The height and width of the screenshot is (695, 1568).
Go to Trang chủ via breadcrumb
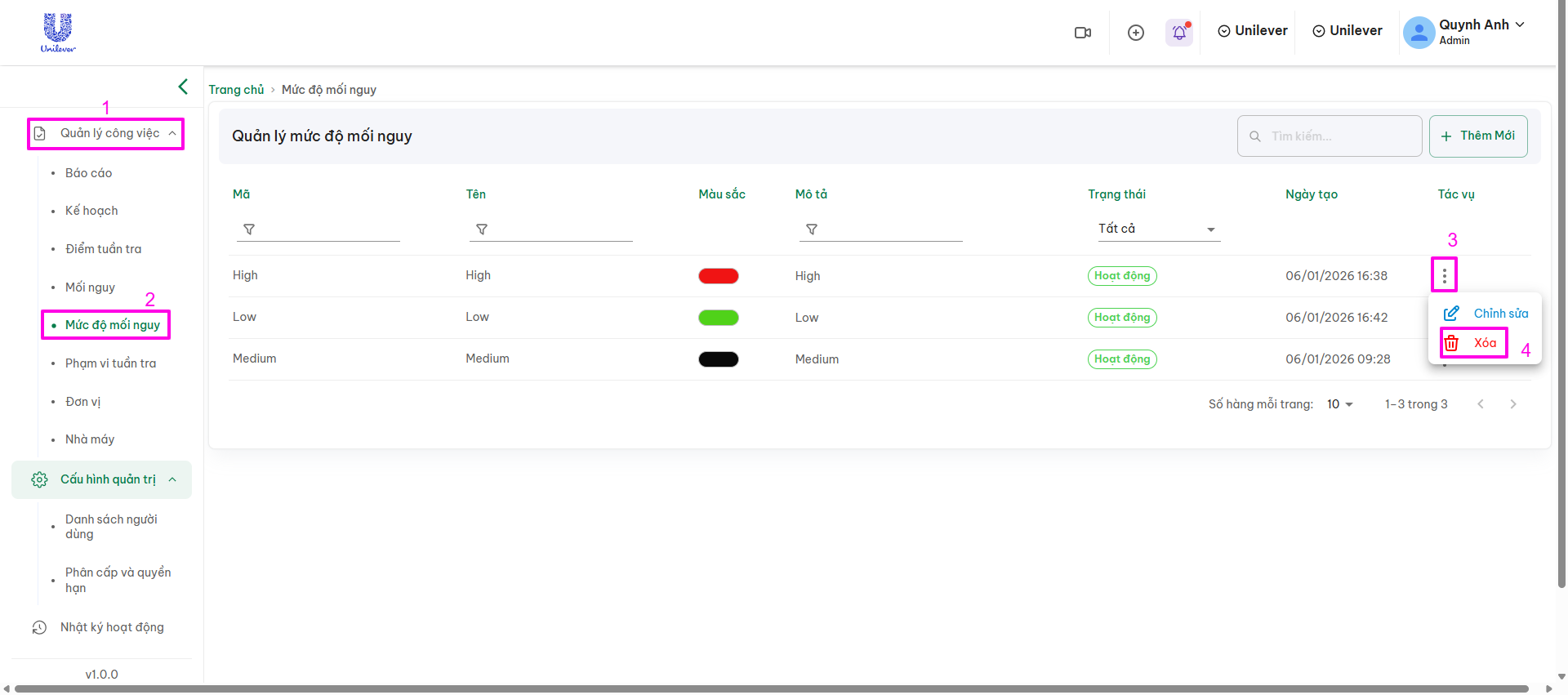(236, 90)
